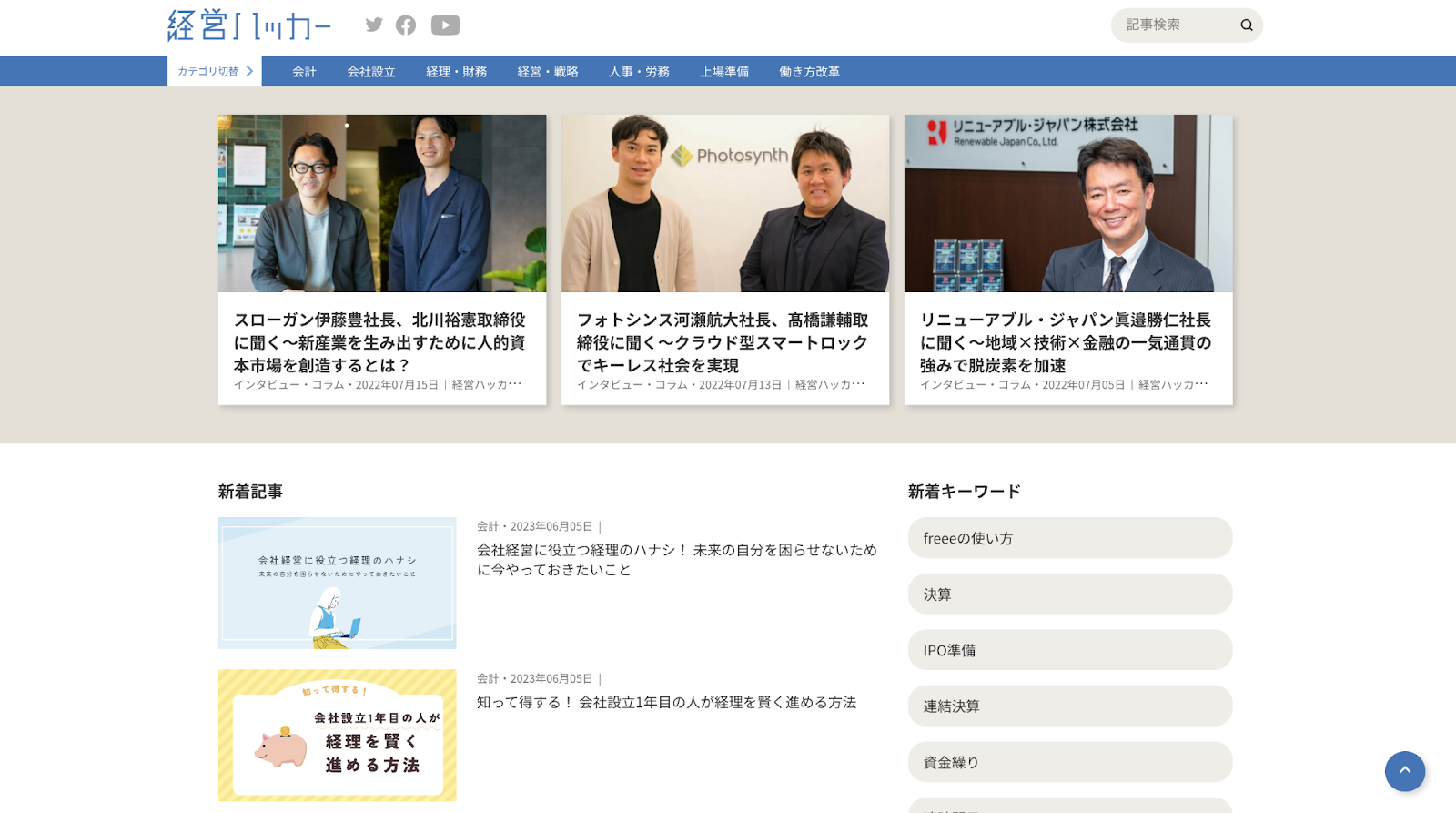The height and width of the screenshot is (813, 1456).
Task: Open the スローガン伊藤豊社長 interview photo
Action: [382, 203]
